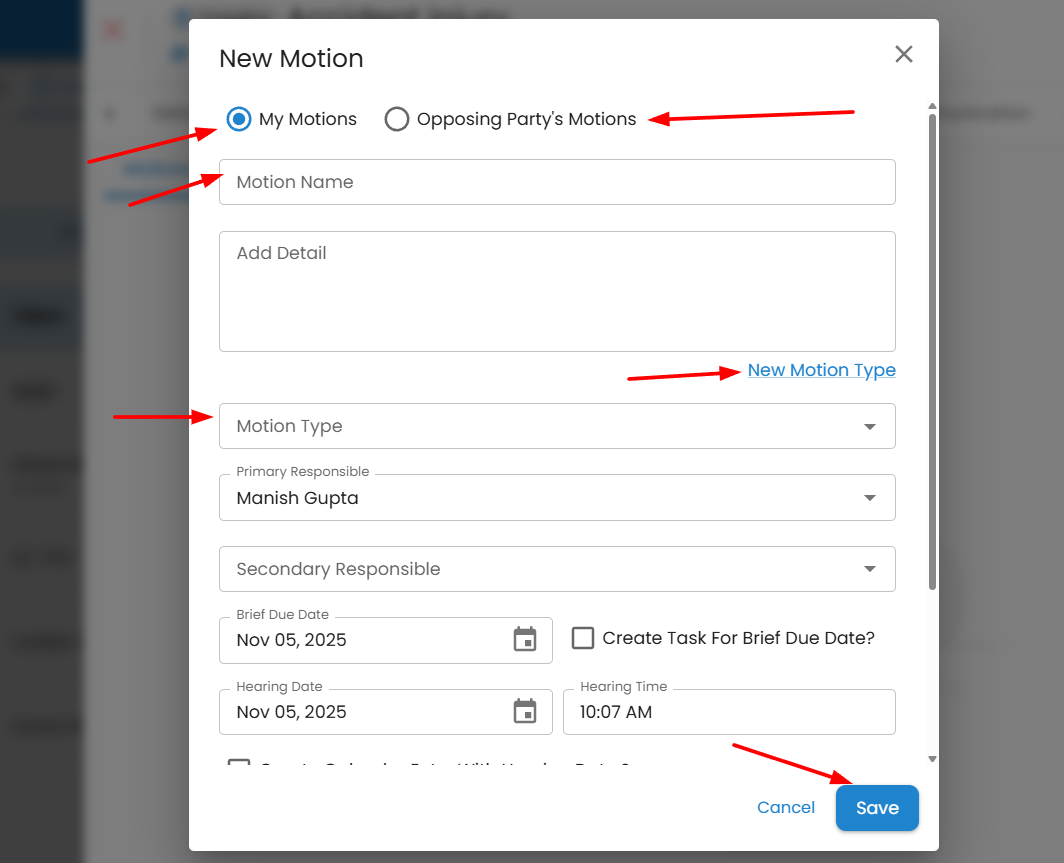1064x863 pixels.
Task: Click the Brief Due Date text field
Action: click(x=365, y=640)
